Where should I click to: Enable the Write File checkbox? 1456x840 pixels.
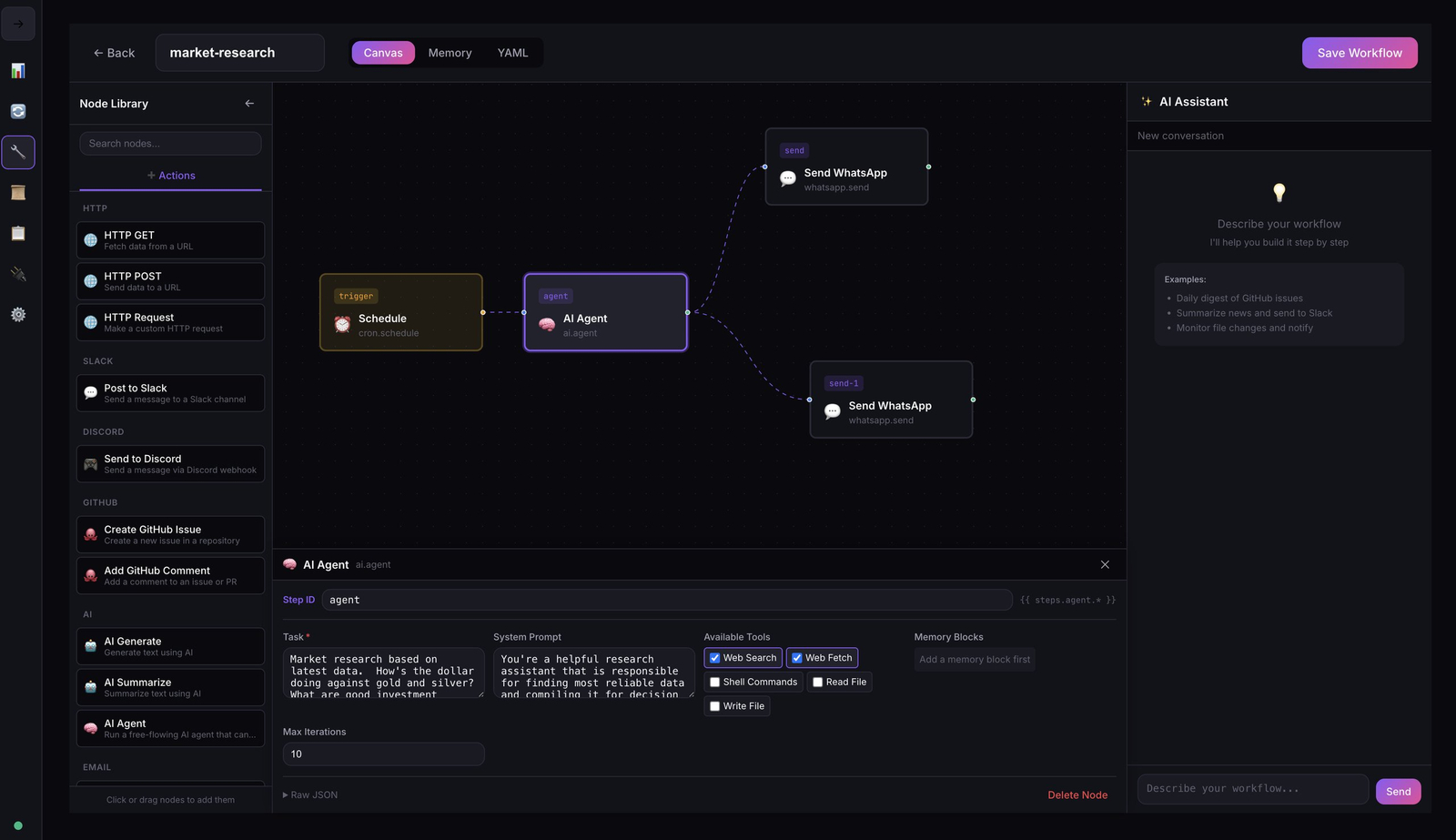click(x=715, y=706)
